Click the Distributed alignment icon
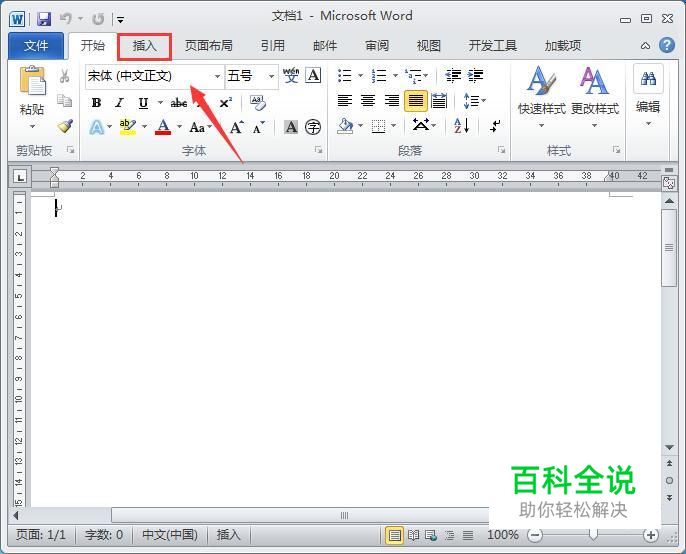Screen dimensions: 686x554 pyautogui.click(x=439, y=101)
